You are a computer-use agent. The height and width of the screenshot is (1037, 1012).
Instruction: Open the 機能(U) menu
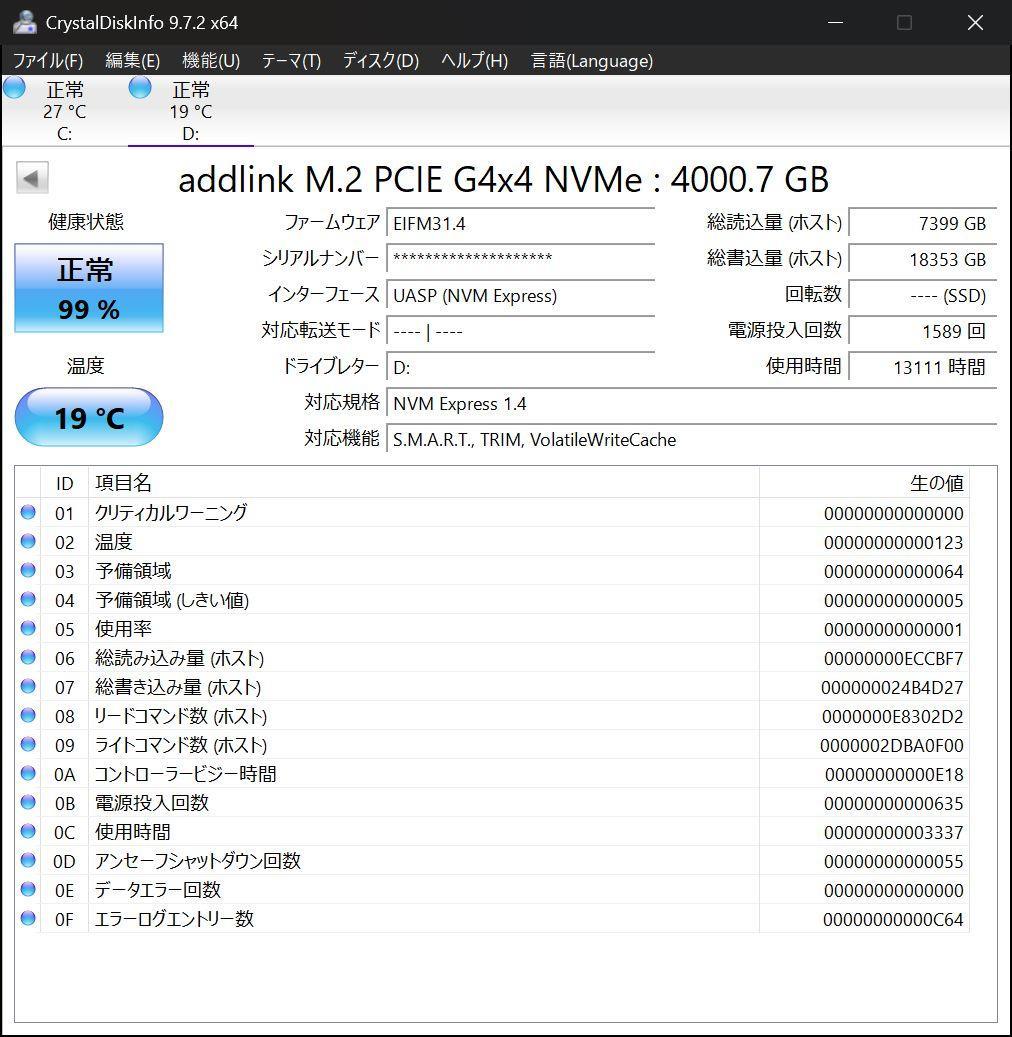[210, 60]
